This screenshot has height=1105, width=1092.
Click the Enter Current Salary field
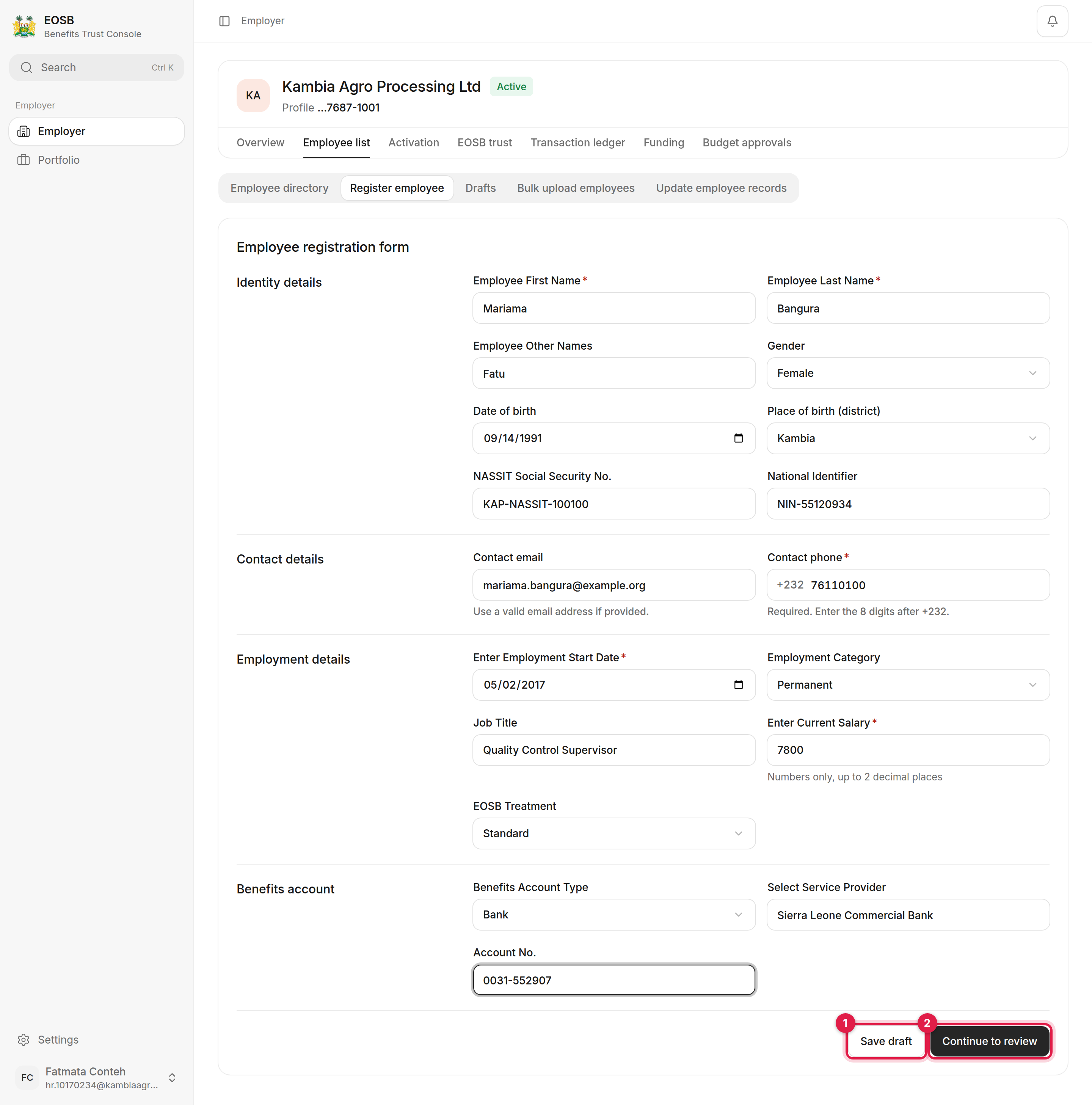pyautogui.click(x=908, y=750)
